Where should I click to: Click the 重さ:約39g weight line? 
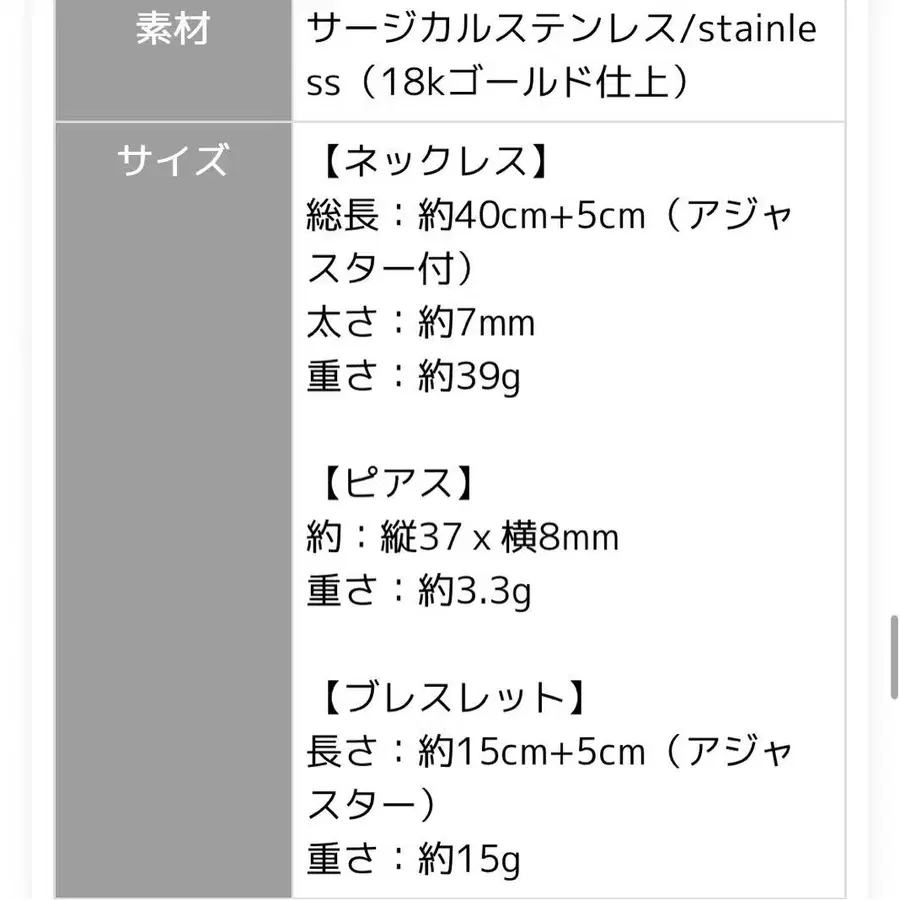415,376
